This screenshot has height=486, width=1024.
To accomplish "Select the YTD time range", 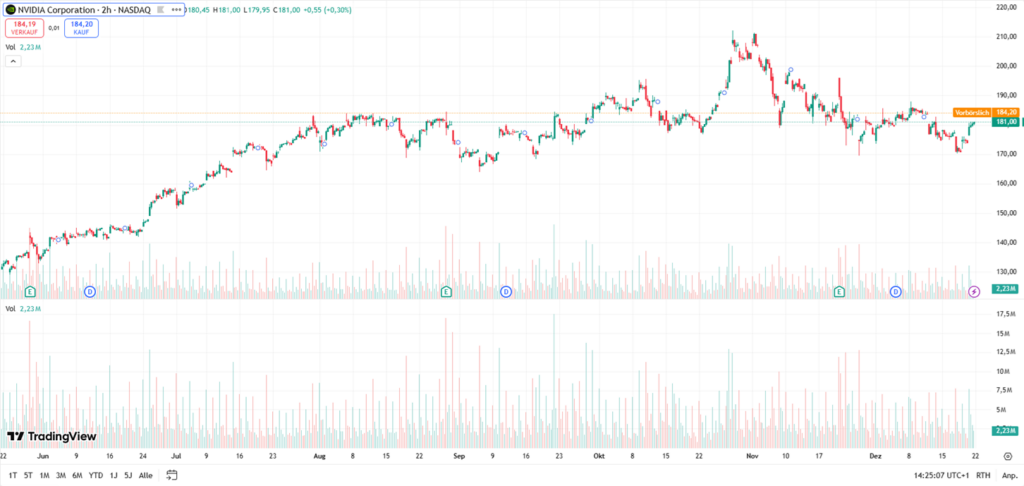I will coord(96,475).
